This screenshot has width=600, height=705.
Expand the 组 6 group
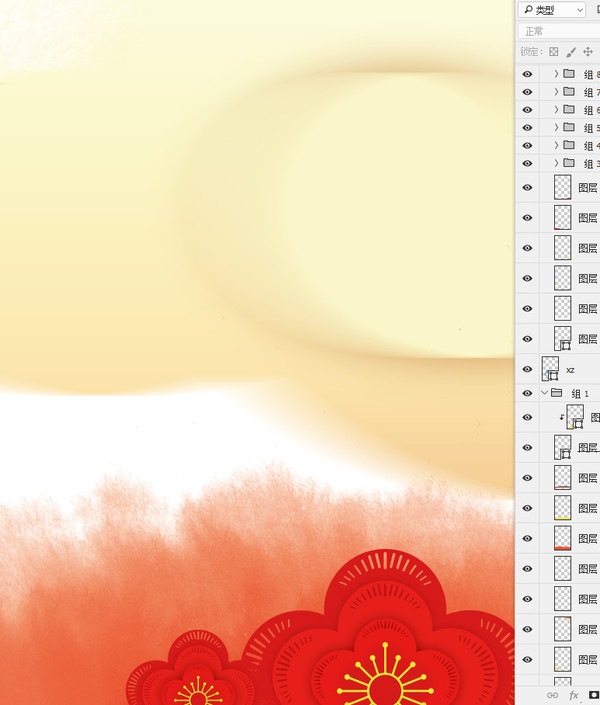click(x=556, y=109)
